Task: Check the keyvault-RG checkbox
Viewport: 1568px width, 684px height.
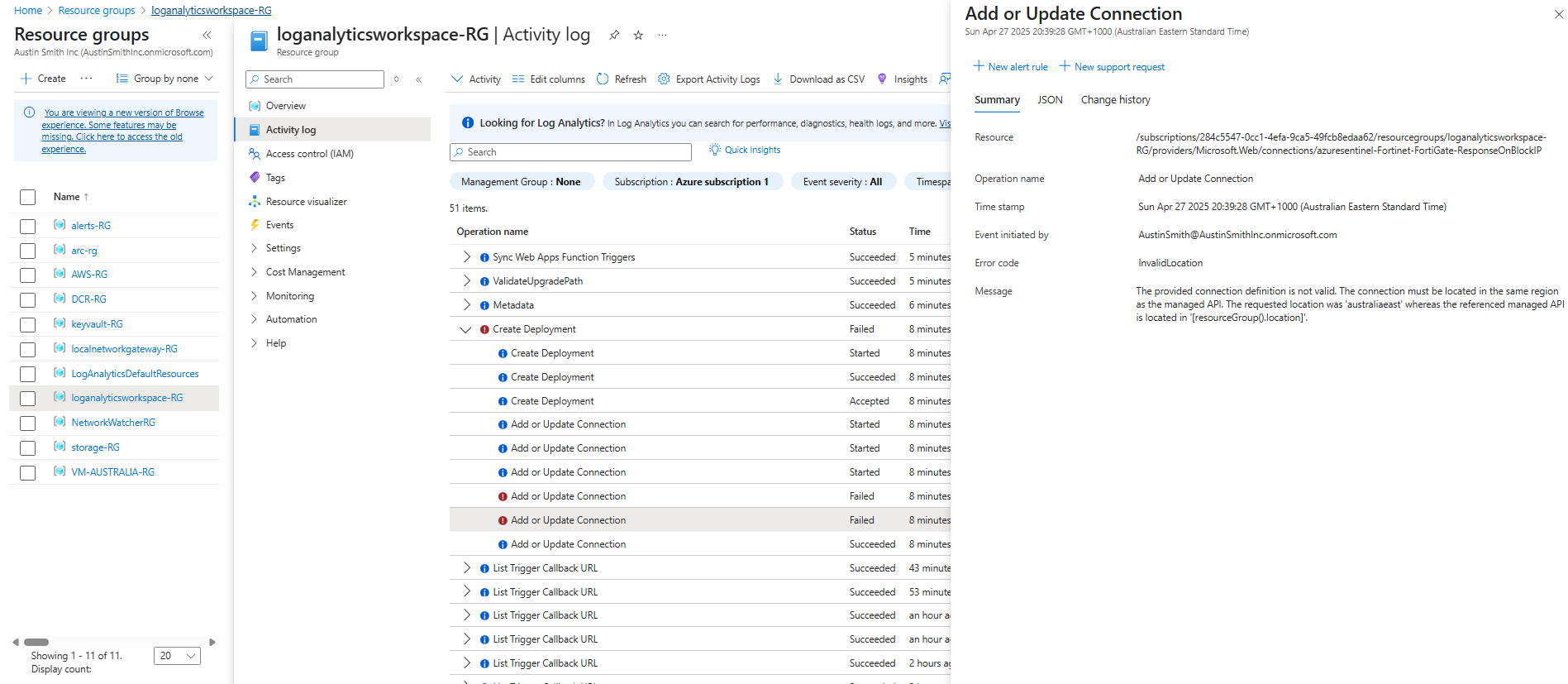Action: pos(28,324)
